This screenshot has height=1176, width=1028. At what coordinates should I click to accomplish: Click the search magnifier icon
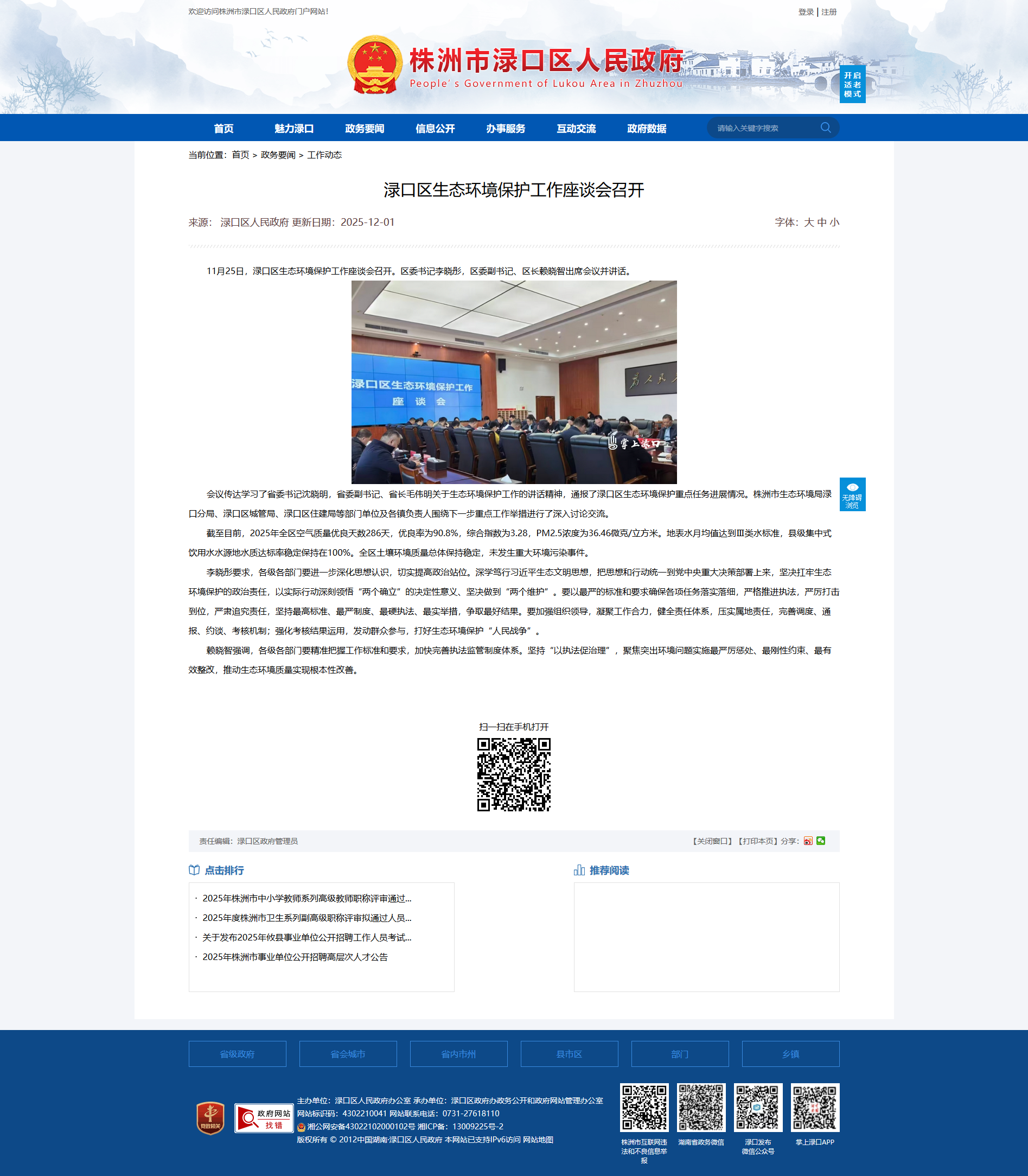pyautogui.click(x=825, y=128)
